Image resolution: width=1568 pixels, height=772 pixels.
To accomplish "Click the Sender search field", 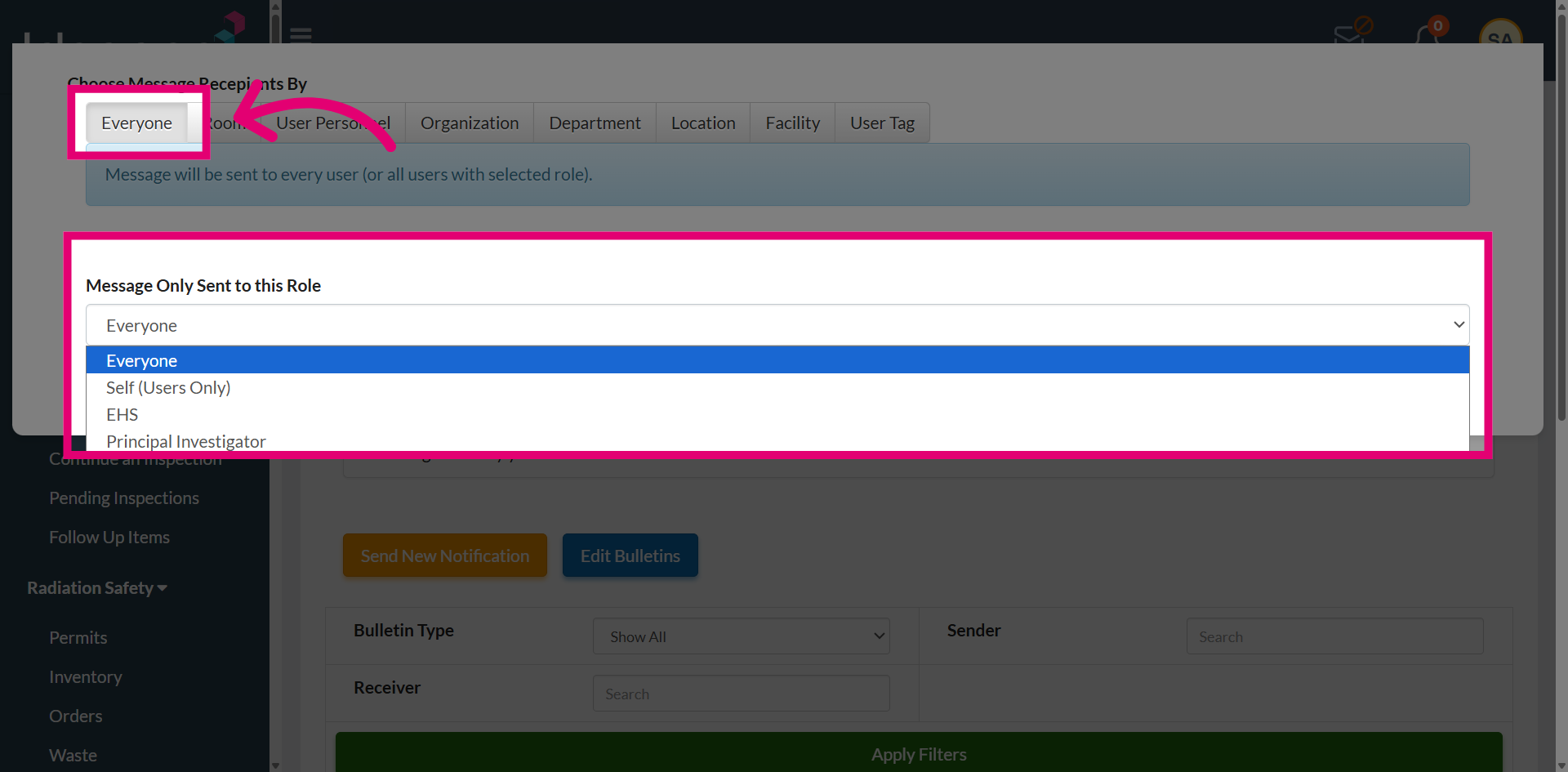I will (1334, 636).
